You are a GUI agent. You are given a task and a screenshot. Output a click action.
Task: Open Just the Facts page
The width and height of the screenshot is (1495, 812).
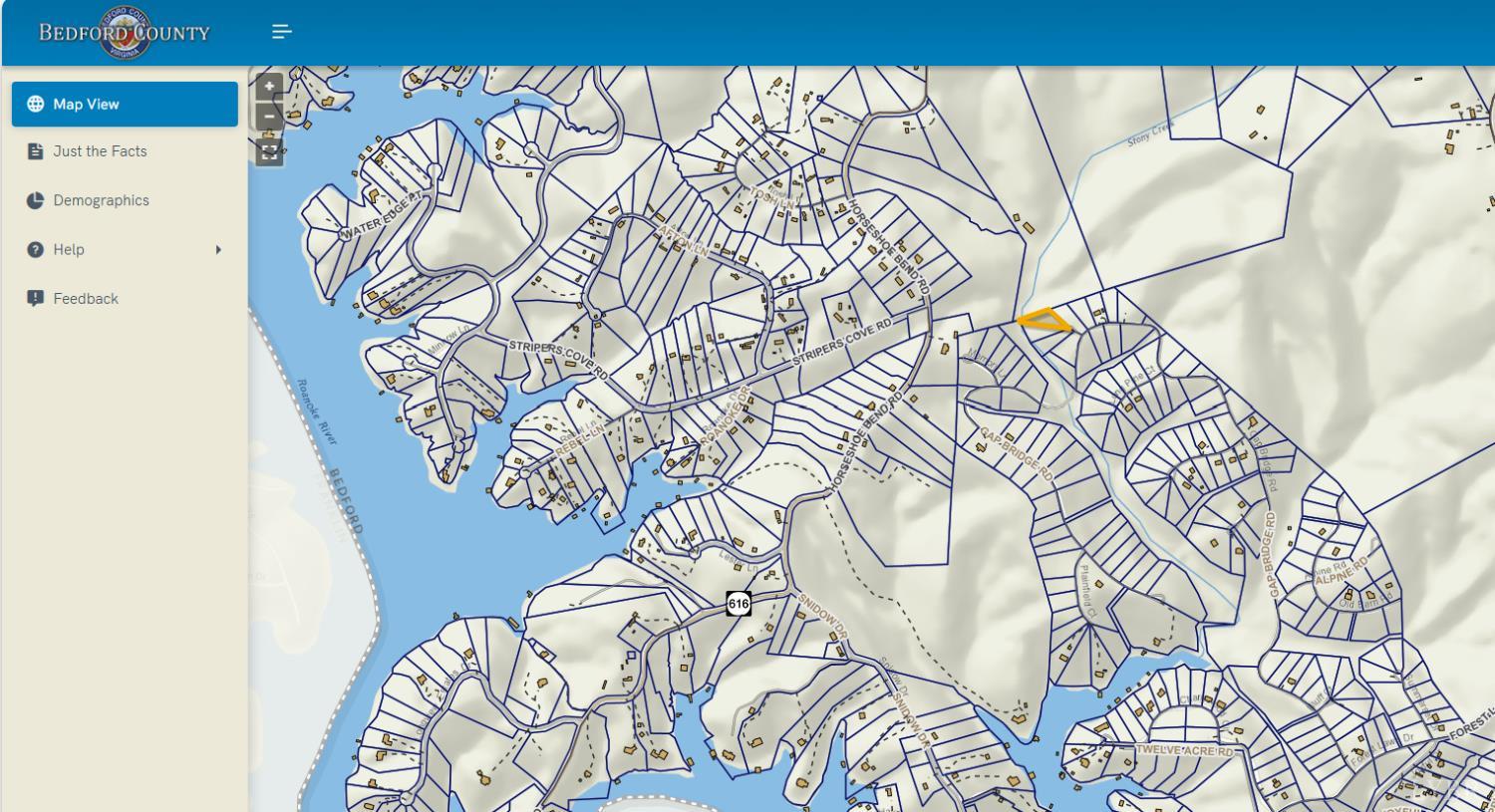coord(125,151)
